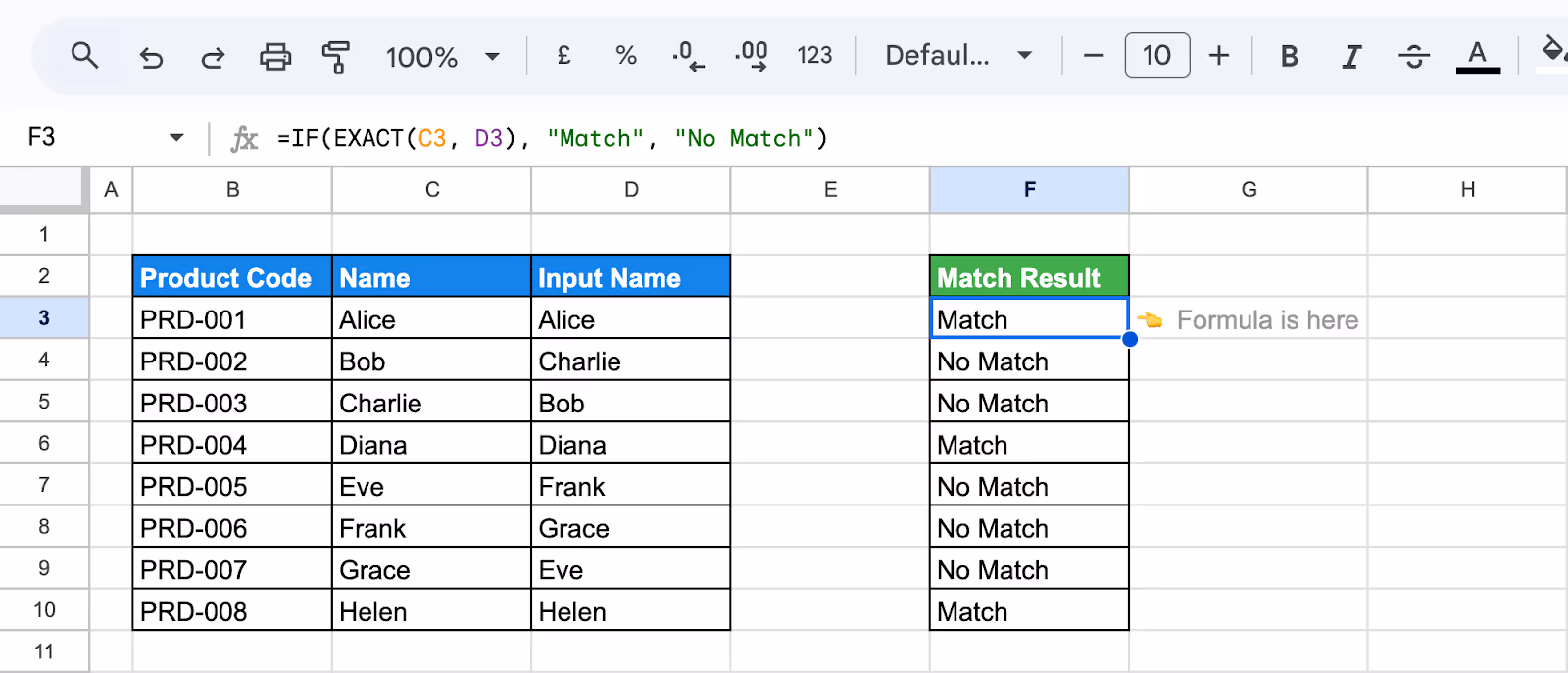1568x673 pixels.
Task: Select No Match result in row 5
Action: (x=1029, y=403)
